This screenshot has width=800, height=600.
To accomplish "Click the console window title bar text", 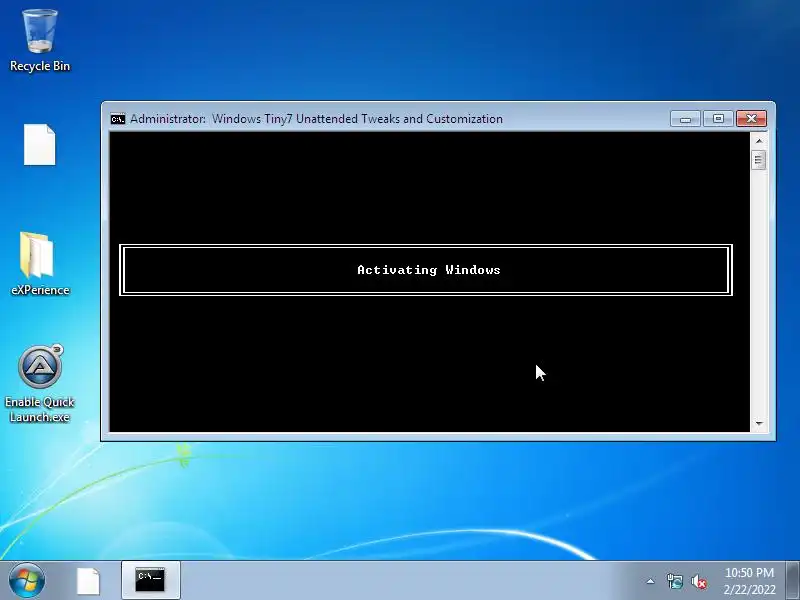I will (x=316, y=119).
